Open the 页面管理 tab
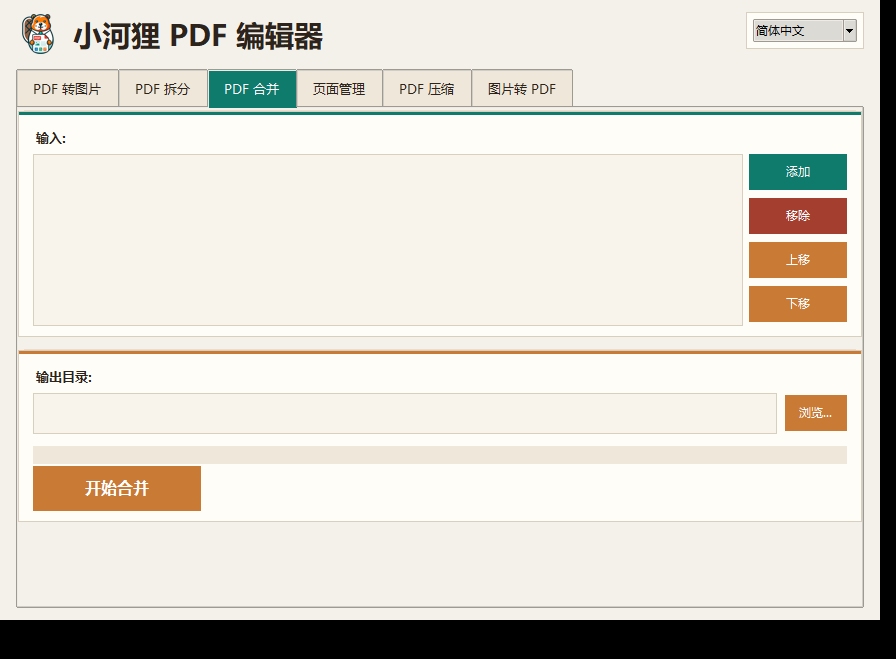This screenshot has height=659, width=896. 339,89
